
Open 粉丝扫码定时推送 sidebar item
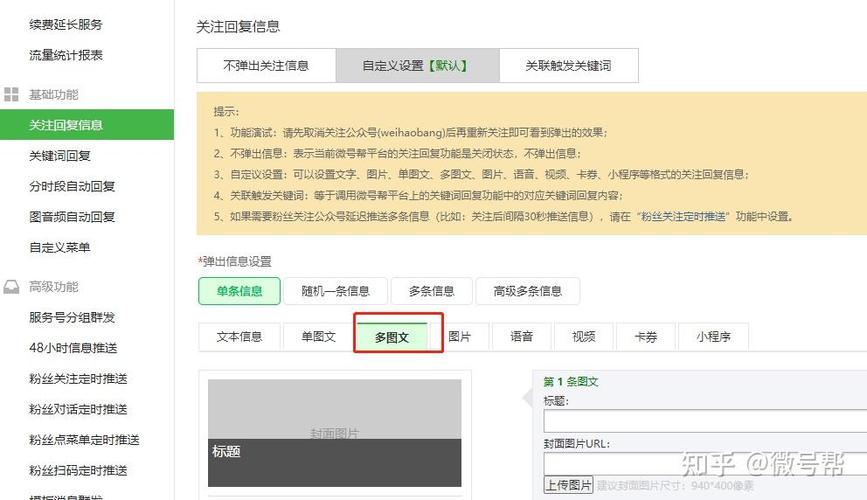pos(78,471)
